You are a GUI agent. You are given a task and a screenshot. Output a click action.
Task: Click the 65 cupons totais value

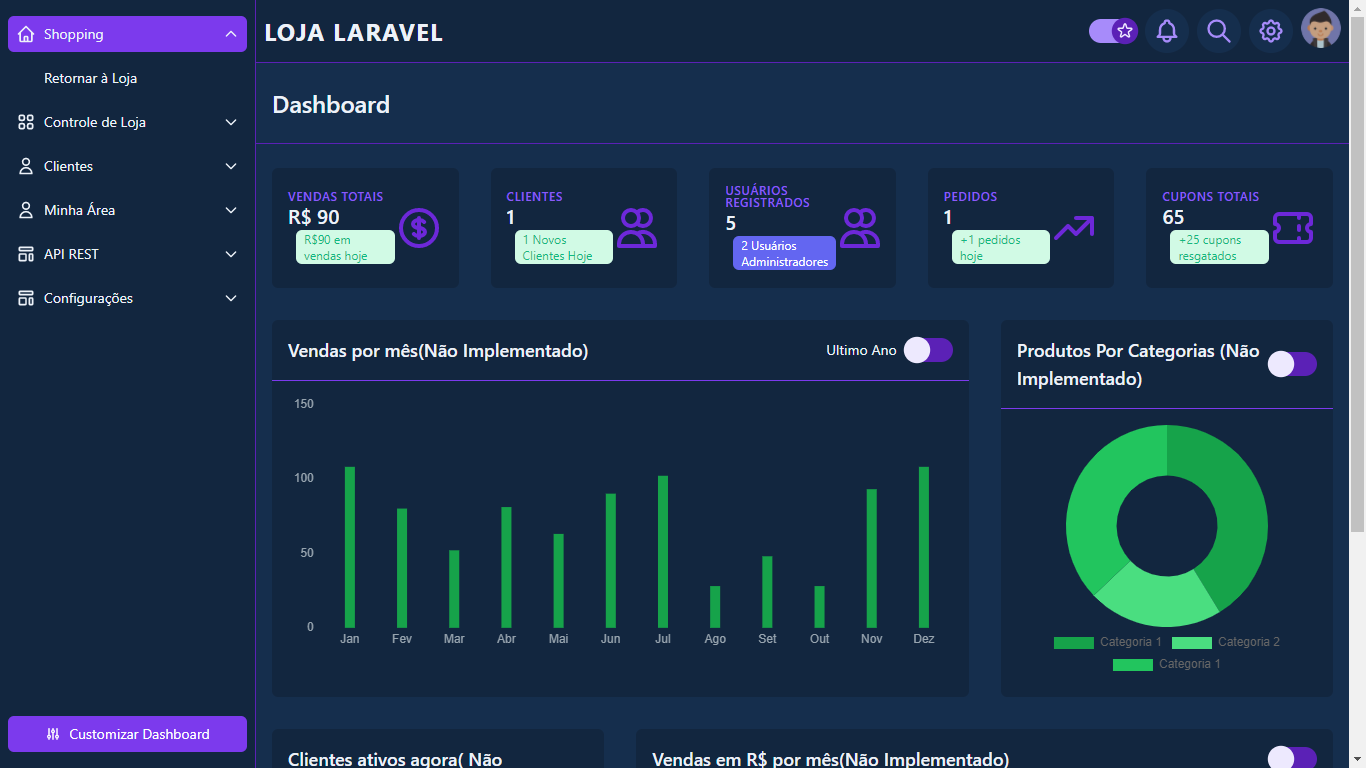[x=1173, y=217]
